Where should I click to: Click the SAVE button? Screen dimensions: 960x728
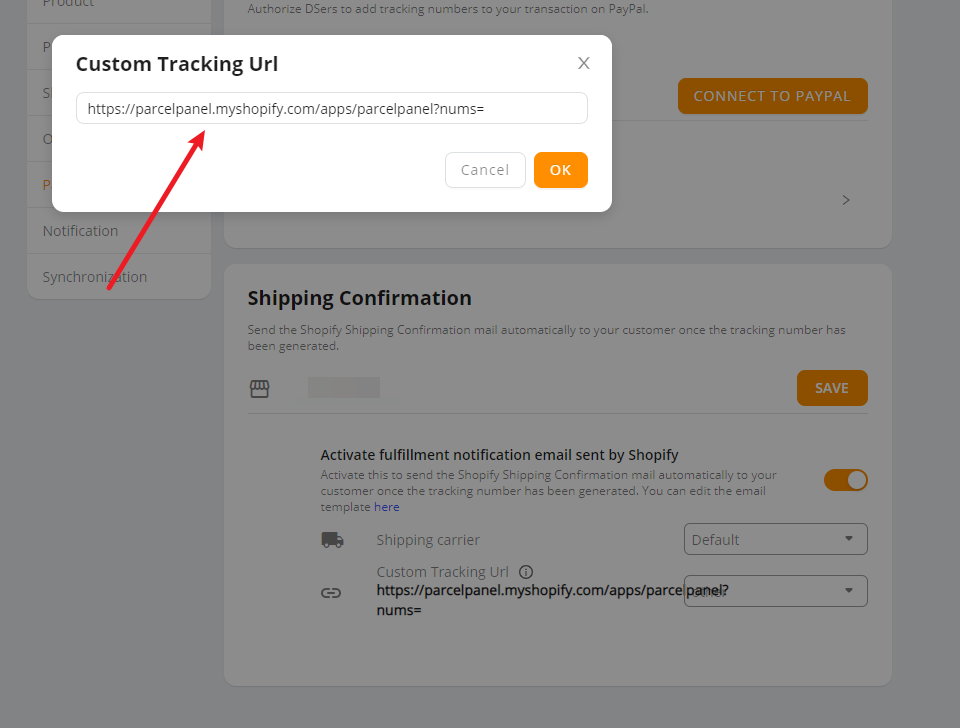pos(832,388)
